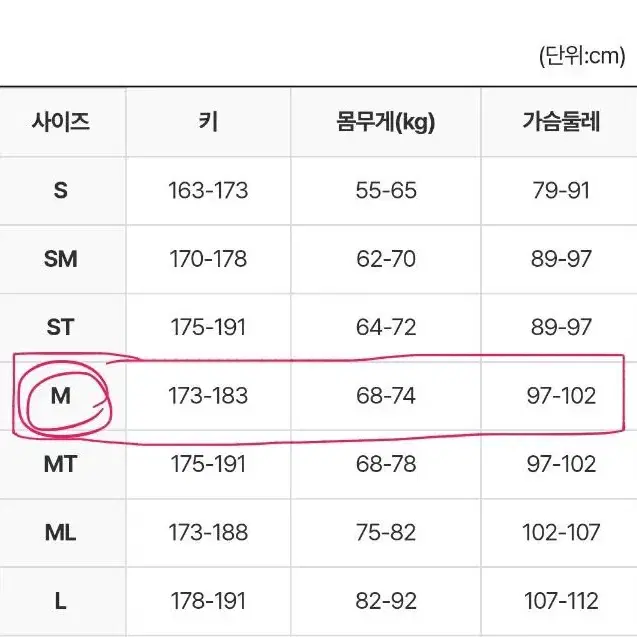The image size is (637, 637).
Task: Click the 68-74 weight cell
Action: [x=386, y=396]
